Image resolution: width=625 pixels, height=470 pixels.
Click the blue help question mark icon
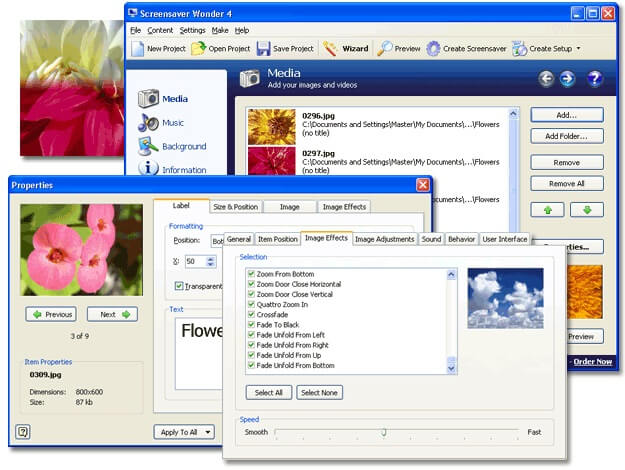tap(594, 78)
